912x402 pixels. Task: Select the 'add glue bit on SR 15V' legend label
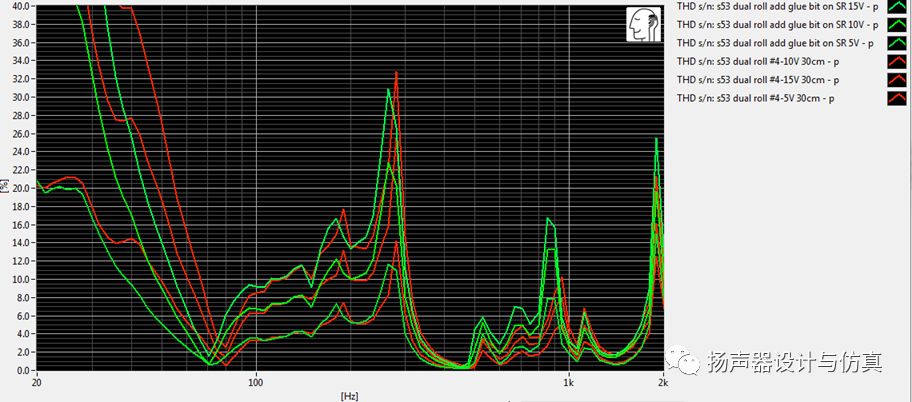point(776,7)
